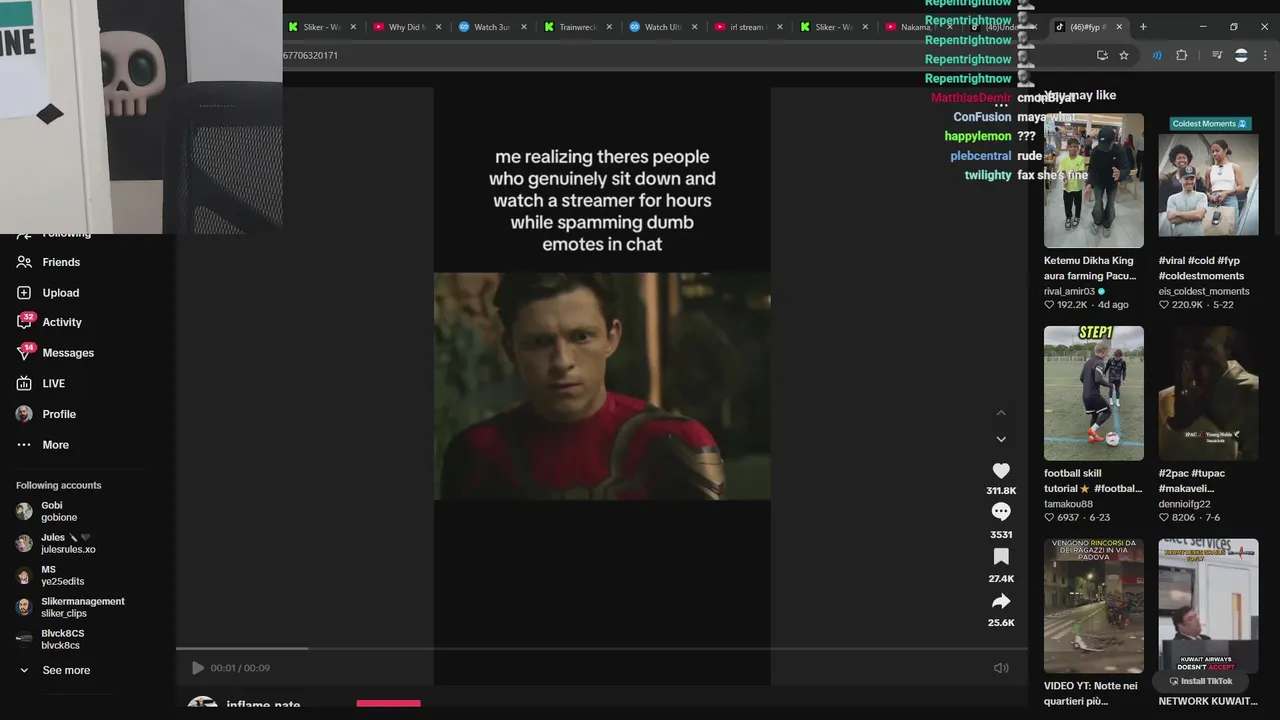This screenshot has width=1280, height=720.
Task: Open comments via the 3531 speech bubble
Action: [1001, 512]
